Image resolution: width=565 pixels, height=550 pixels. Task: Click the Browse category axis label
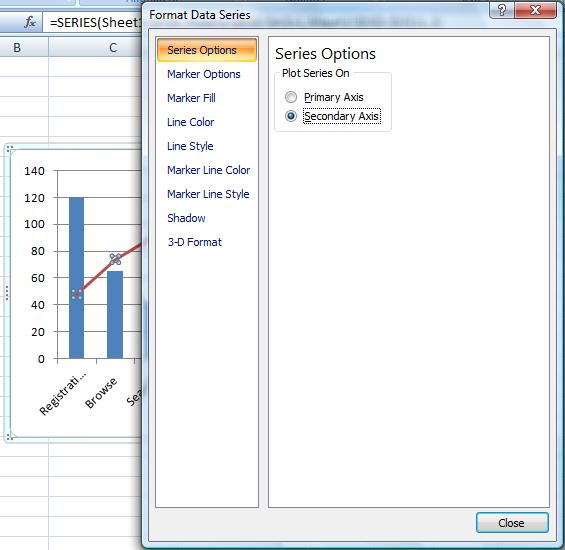pos(101,393)
